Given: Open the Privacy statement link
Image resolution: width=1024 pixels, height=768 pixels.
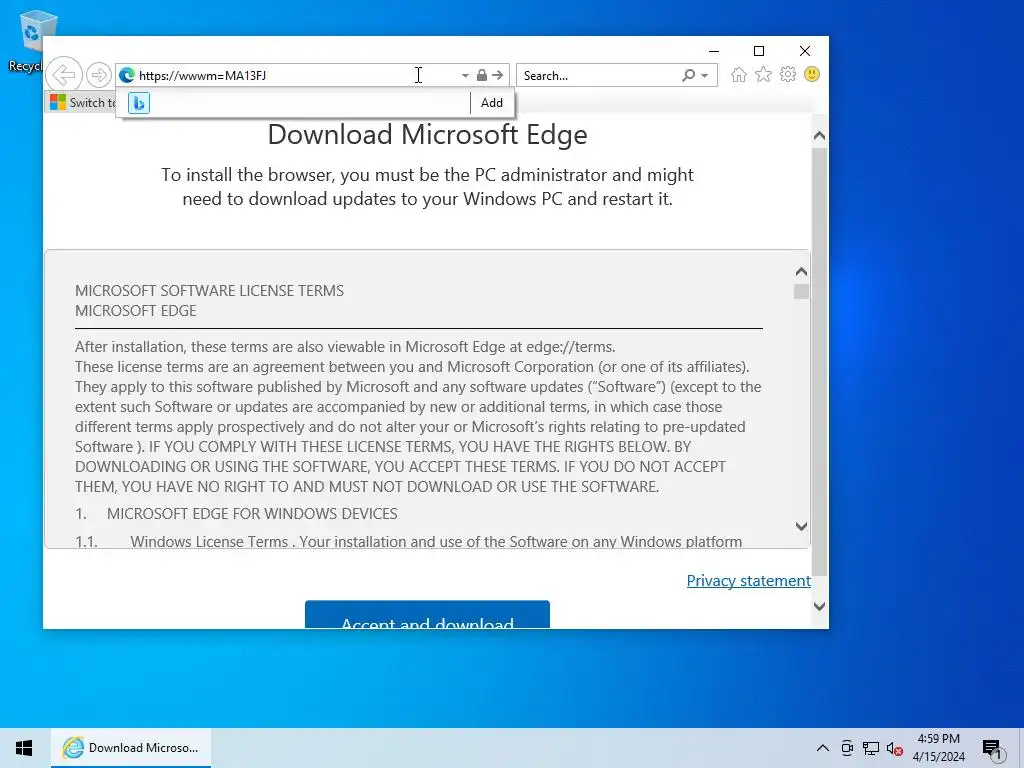Looking at the screenshot, I should (x=748, y=581).
